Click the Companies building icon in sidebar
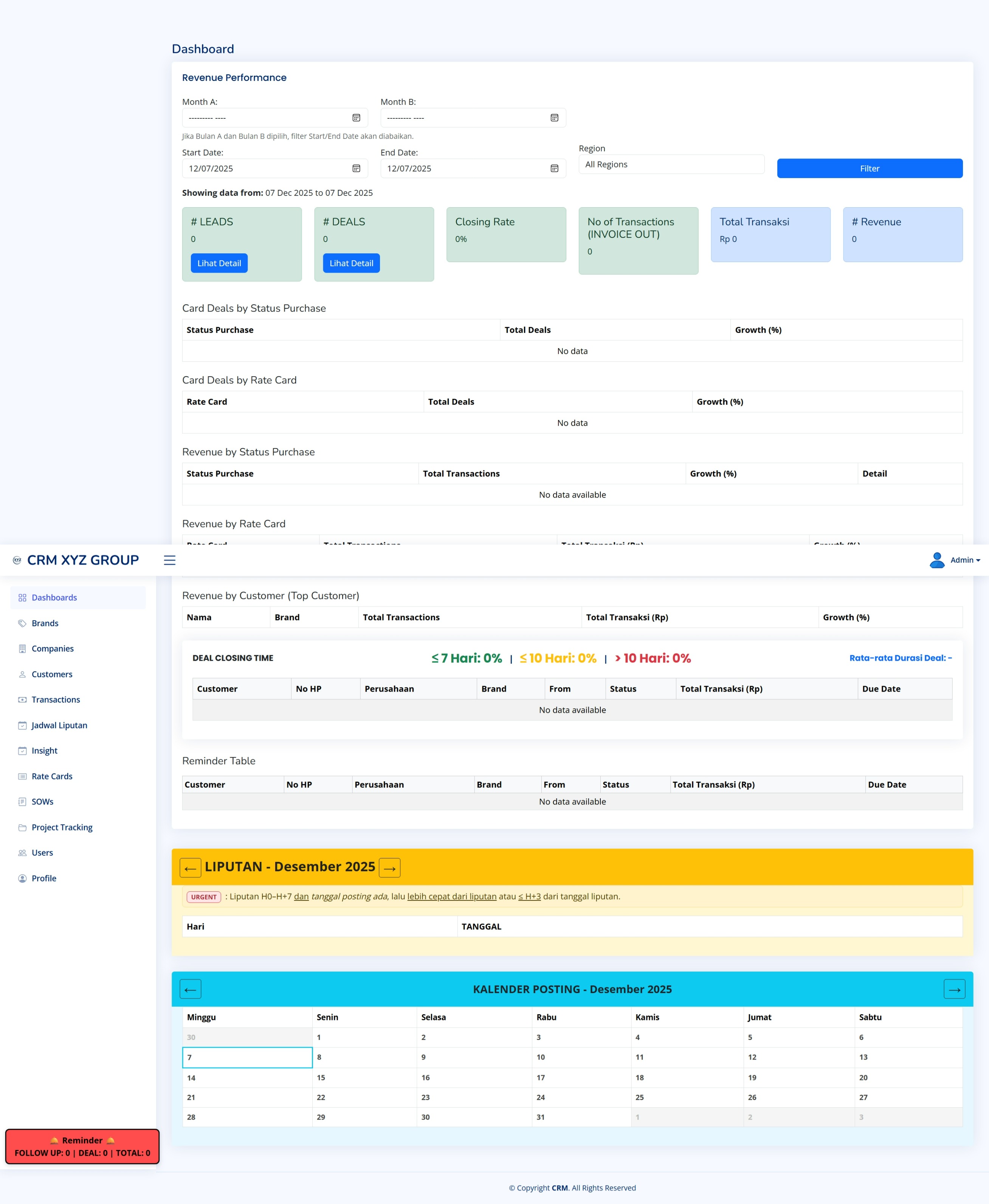989x1204 pixels. pos(22,649)
